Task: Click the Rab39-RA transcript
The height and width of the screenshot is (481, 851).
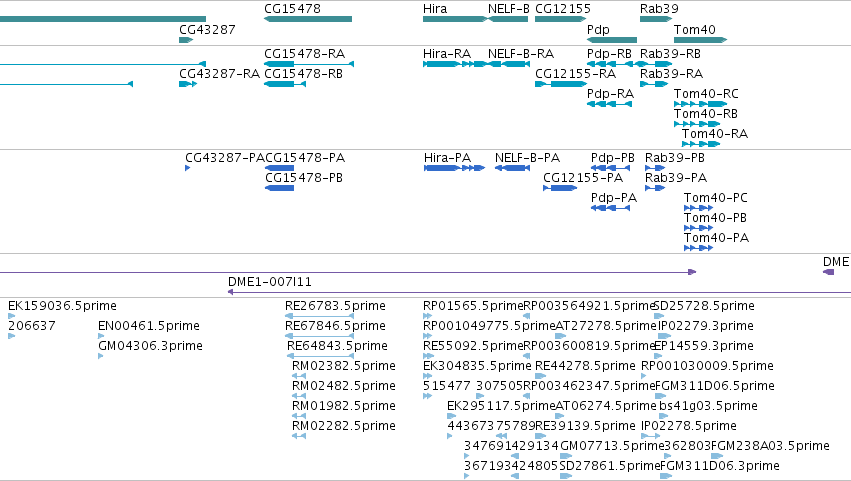Action: point(654,84)
